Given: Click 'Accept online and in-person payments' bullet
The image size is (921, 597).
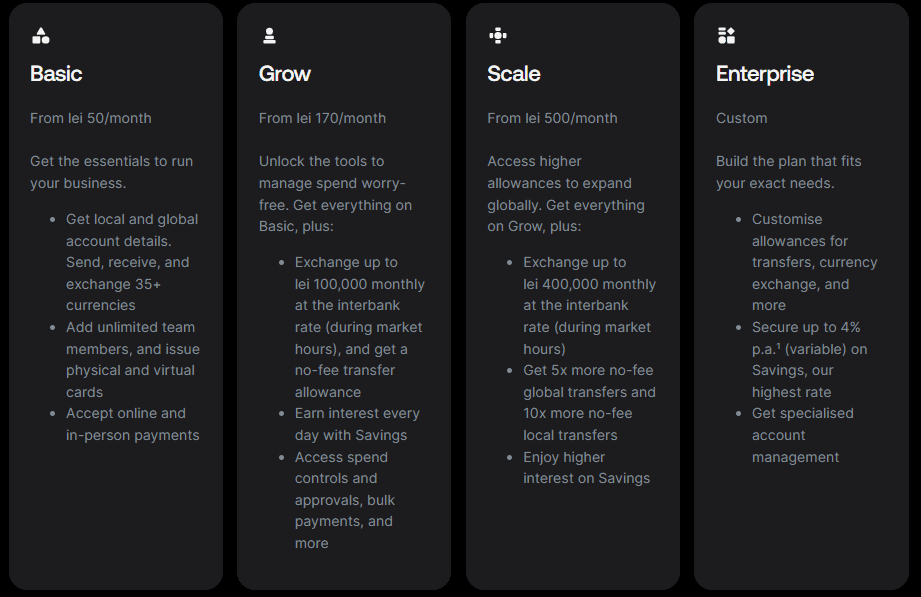Looking at the screenshot, I should 132,424.
